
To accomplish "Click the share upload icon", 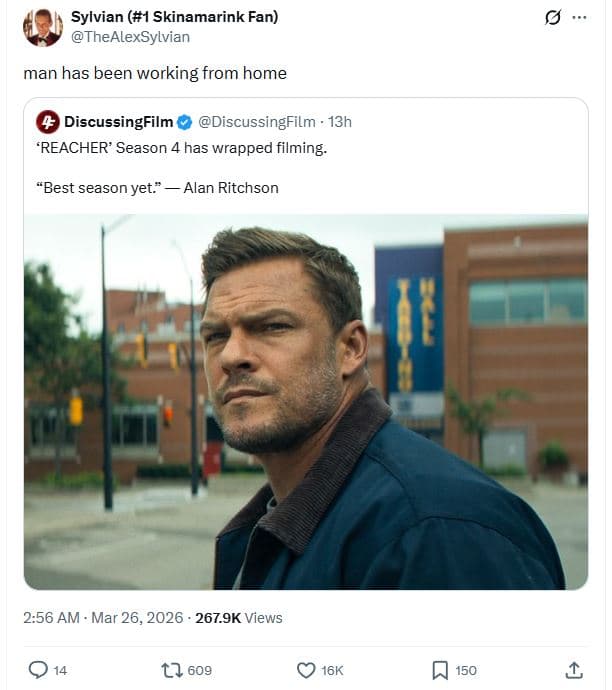I will [x=574, y=670].
